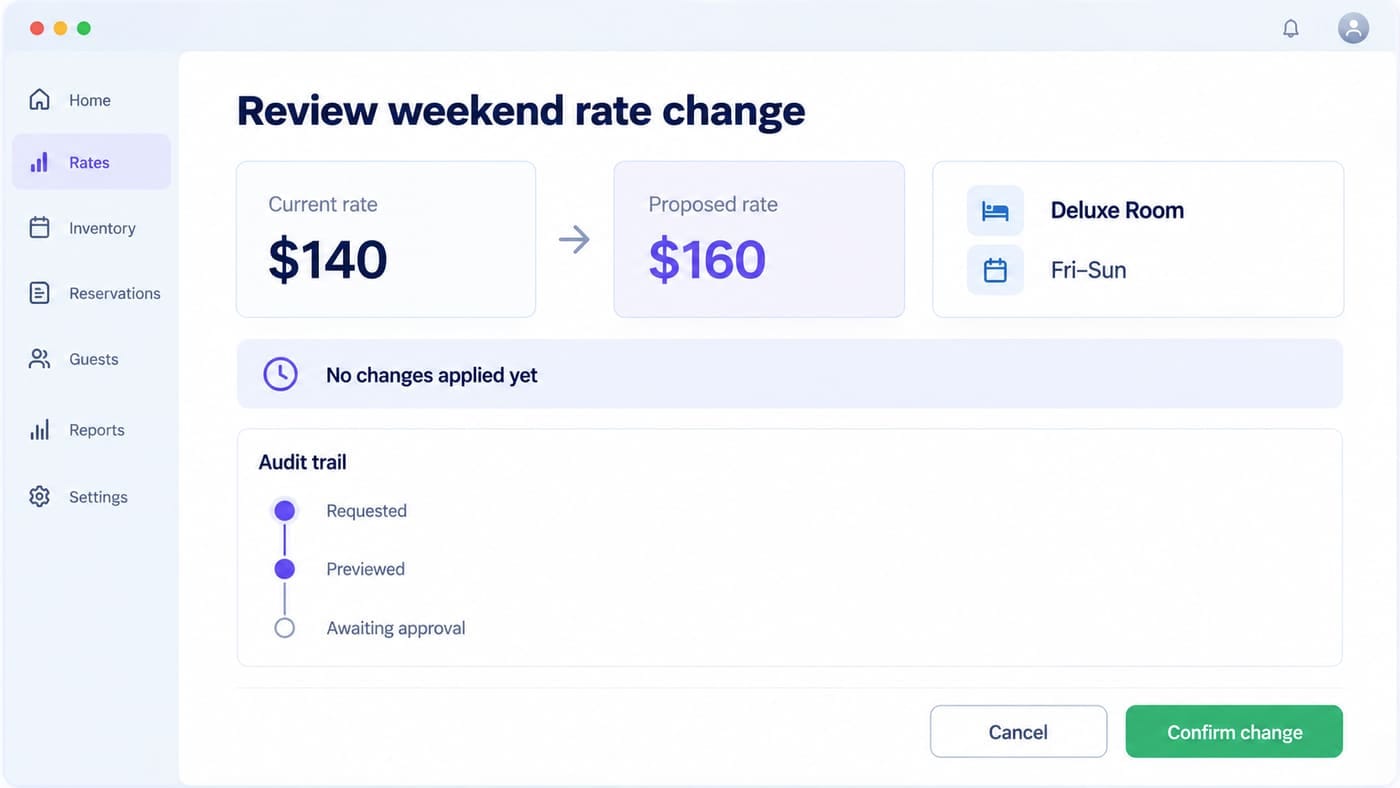The height and width of the screenshot is (788, 1400).
Task: Click the Guests people icon
Action: [x=39, y=359]
